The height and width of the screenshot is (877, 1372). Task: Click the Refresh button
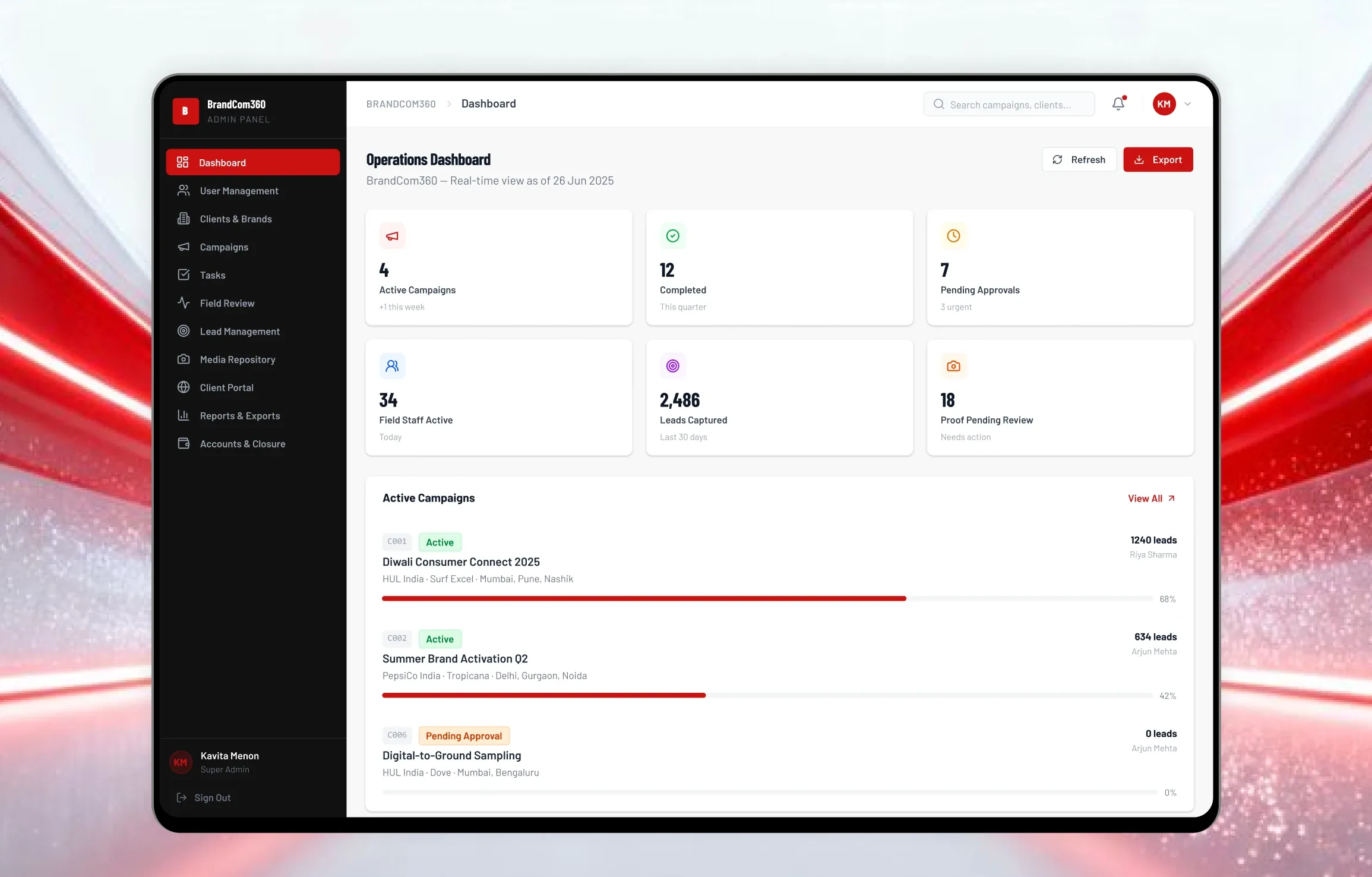pos(1079,159)
